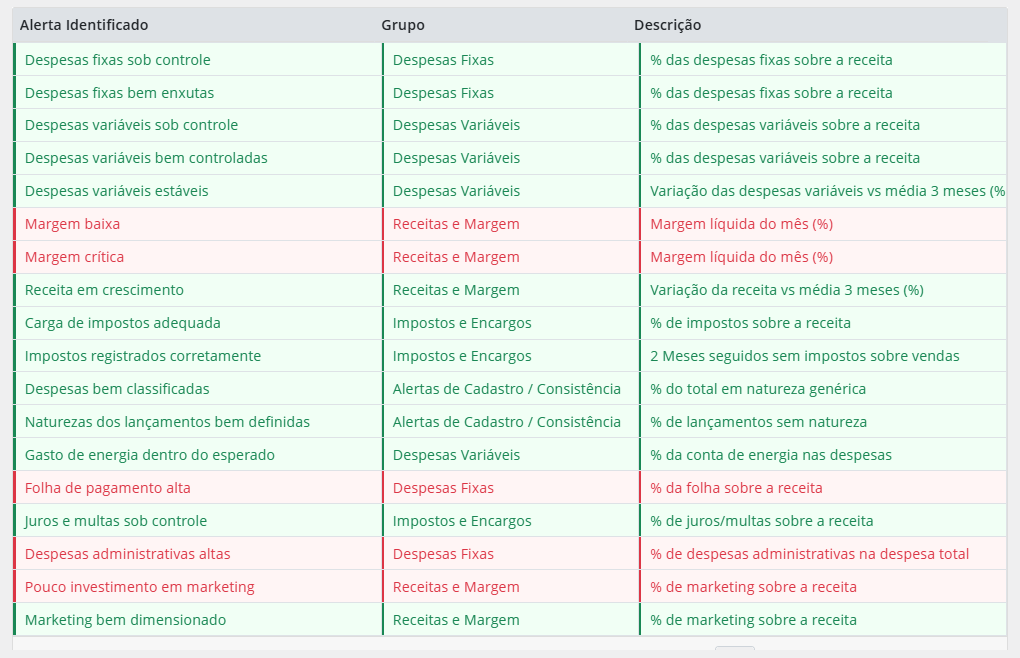Click the '% de lançamentos sem natureza' description cell
Image resolution: width=1020 pixels, height=658 pixels.
click(758, 422)
